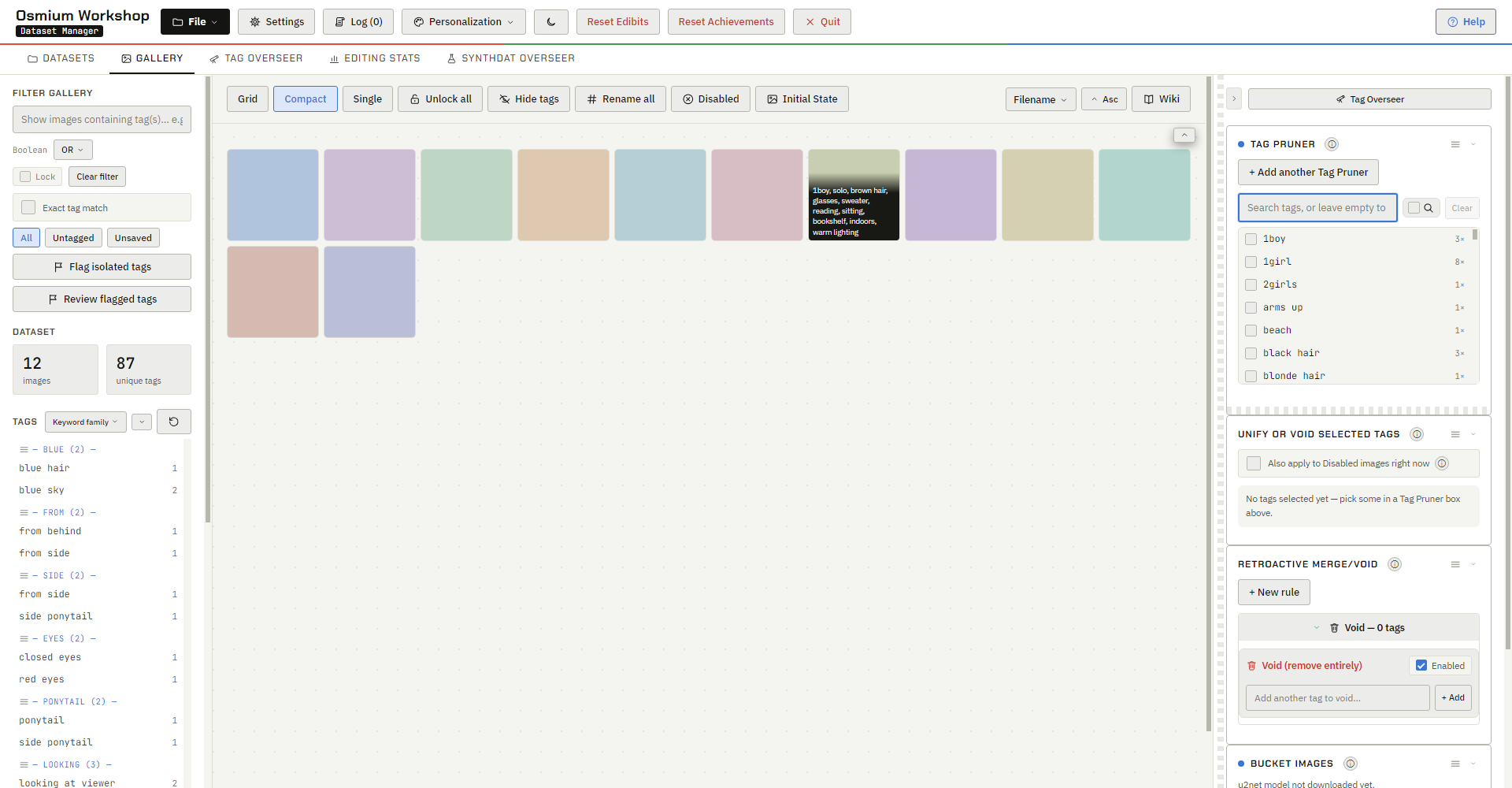Show info for Also apply to Disabled images
Screen dimensions: 1512x788
pos(1442,463)
